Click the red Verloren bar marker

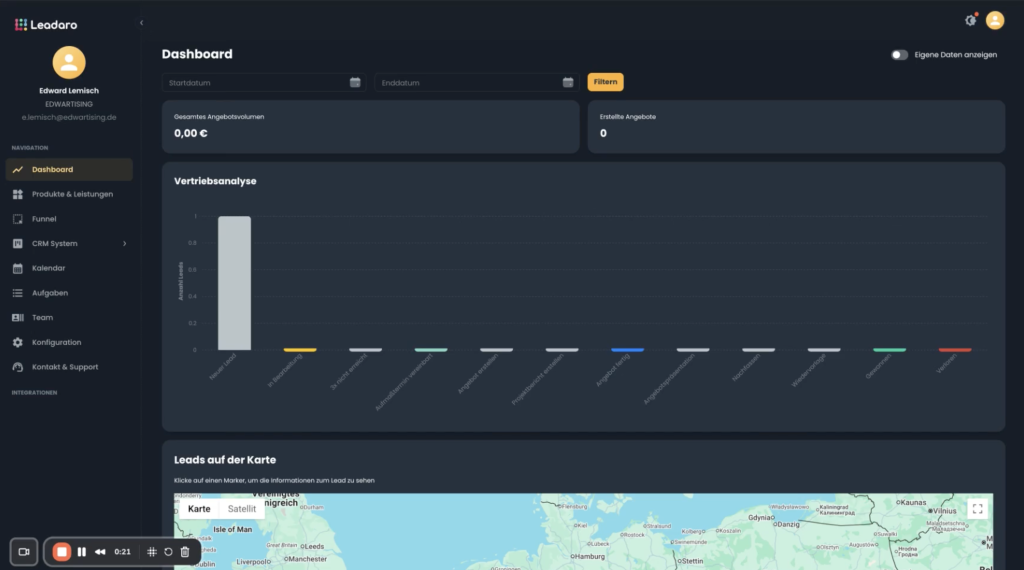955,350
